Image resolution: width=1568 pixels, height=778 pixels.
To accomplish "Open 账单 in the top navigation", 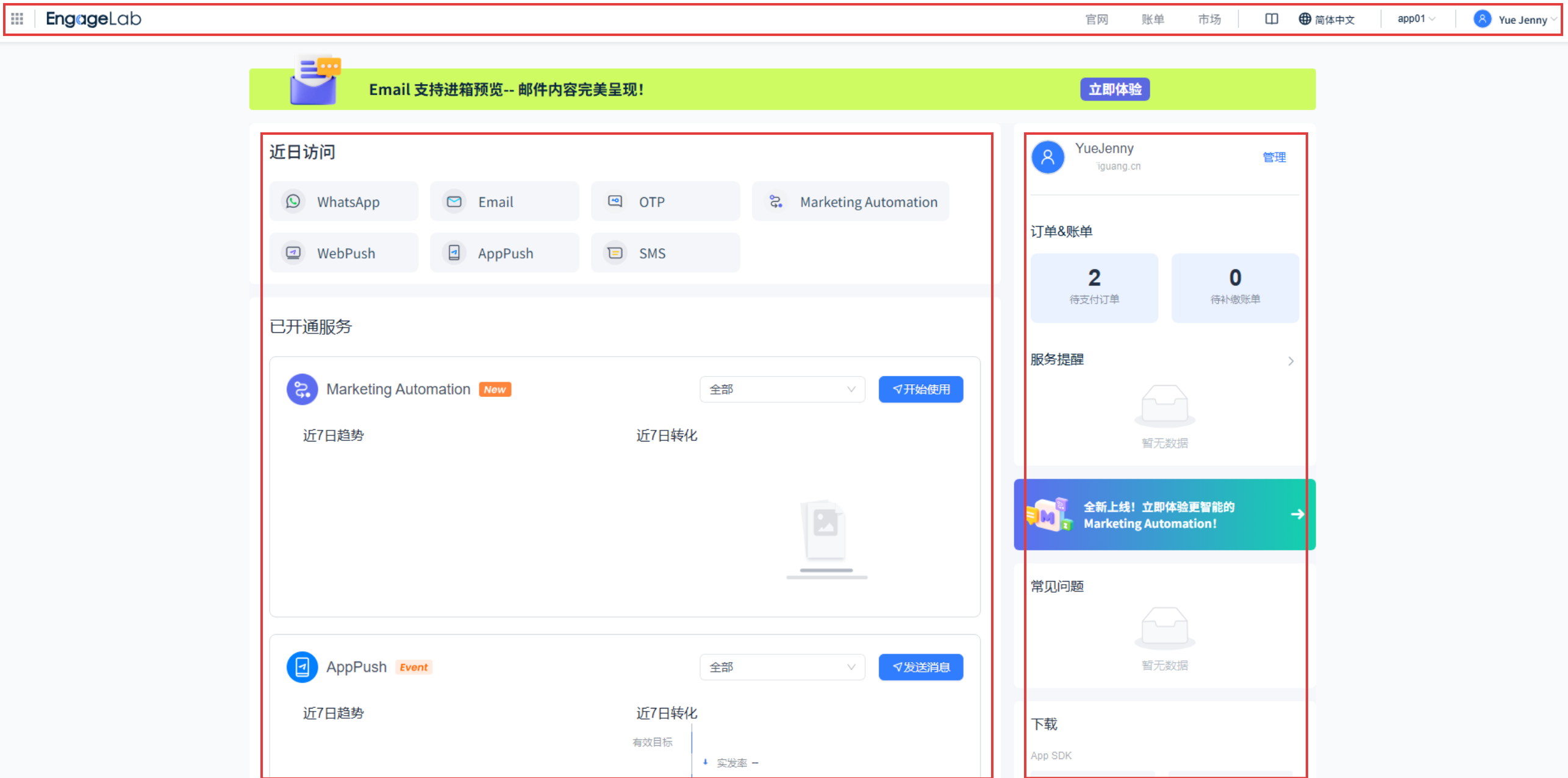I will [1153, 20].
